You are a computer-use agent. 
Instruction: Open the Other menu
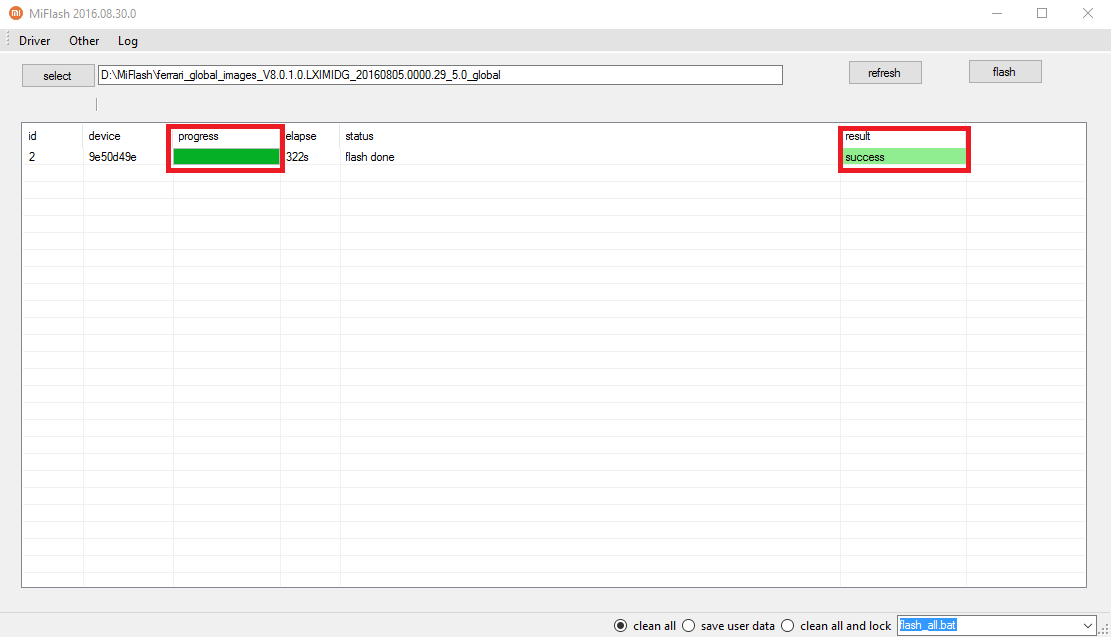(x=84, y=41)
